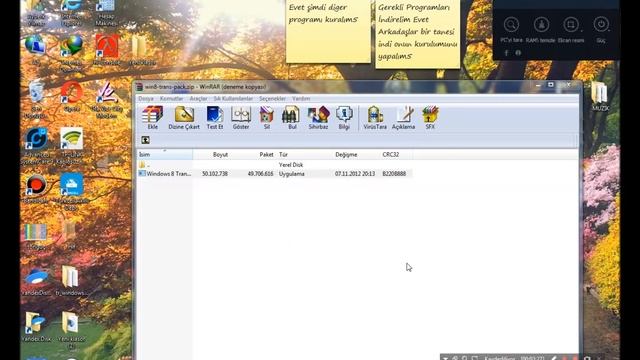Screen dimensions: 640x360
Task: Open the Komutlar menu
Action: coord(171,98)
